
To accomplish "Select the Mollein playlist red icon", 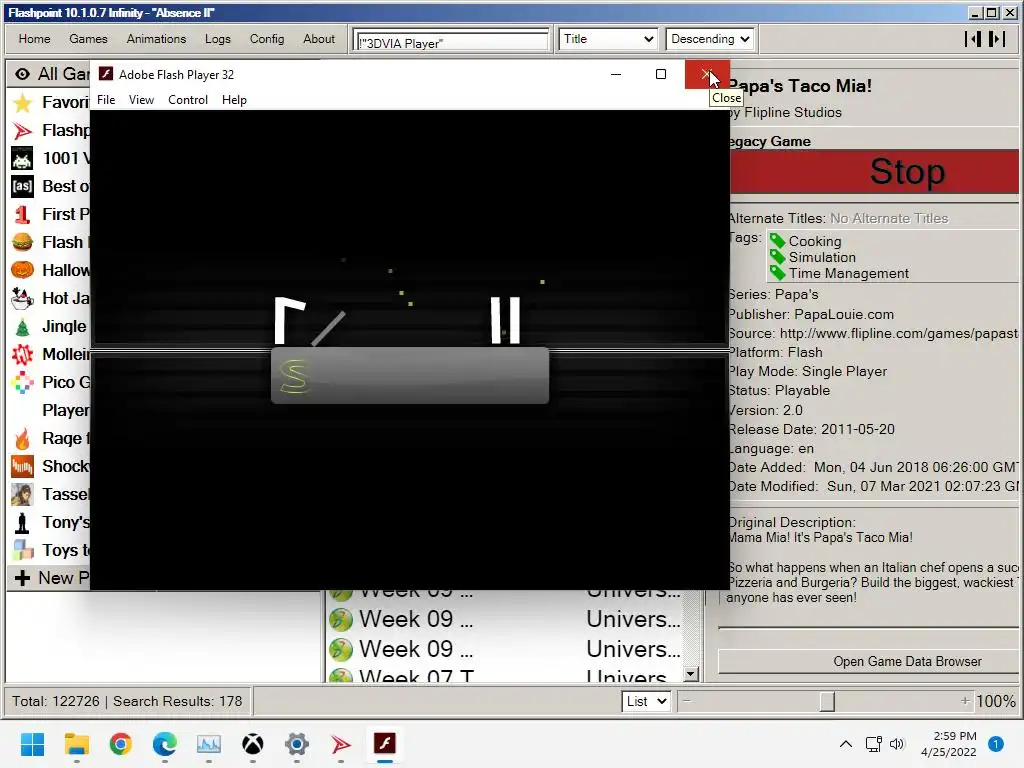I will click(22, 355).
